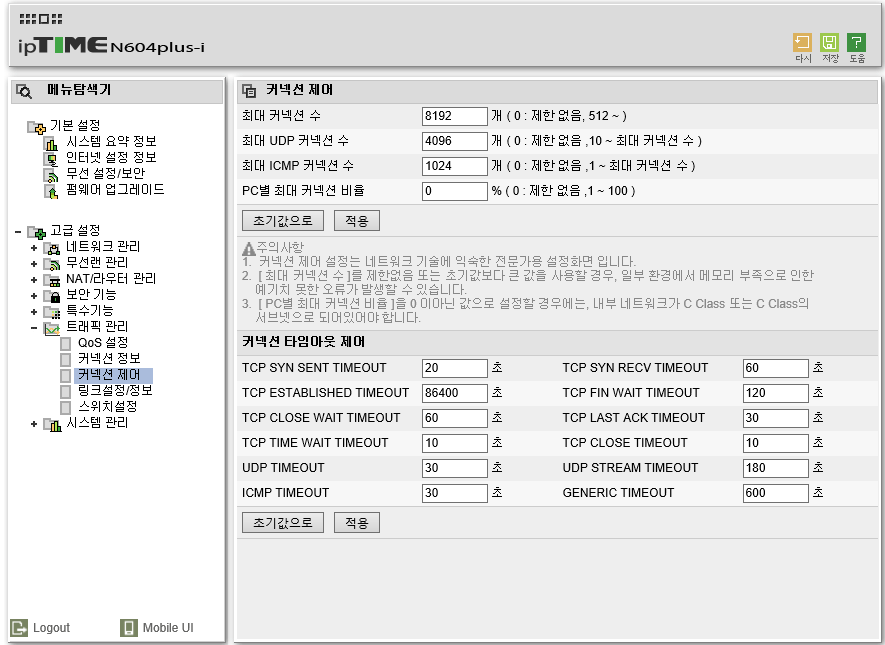
Task: Click the 메뉴탐색기 search icon
Action: 24,91
